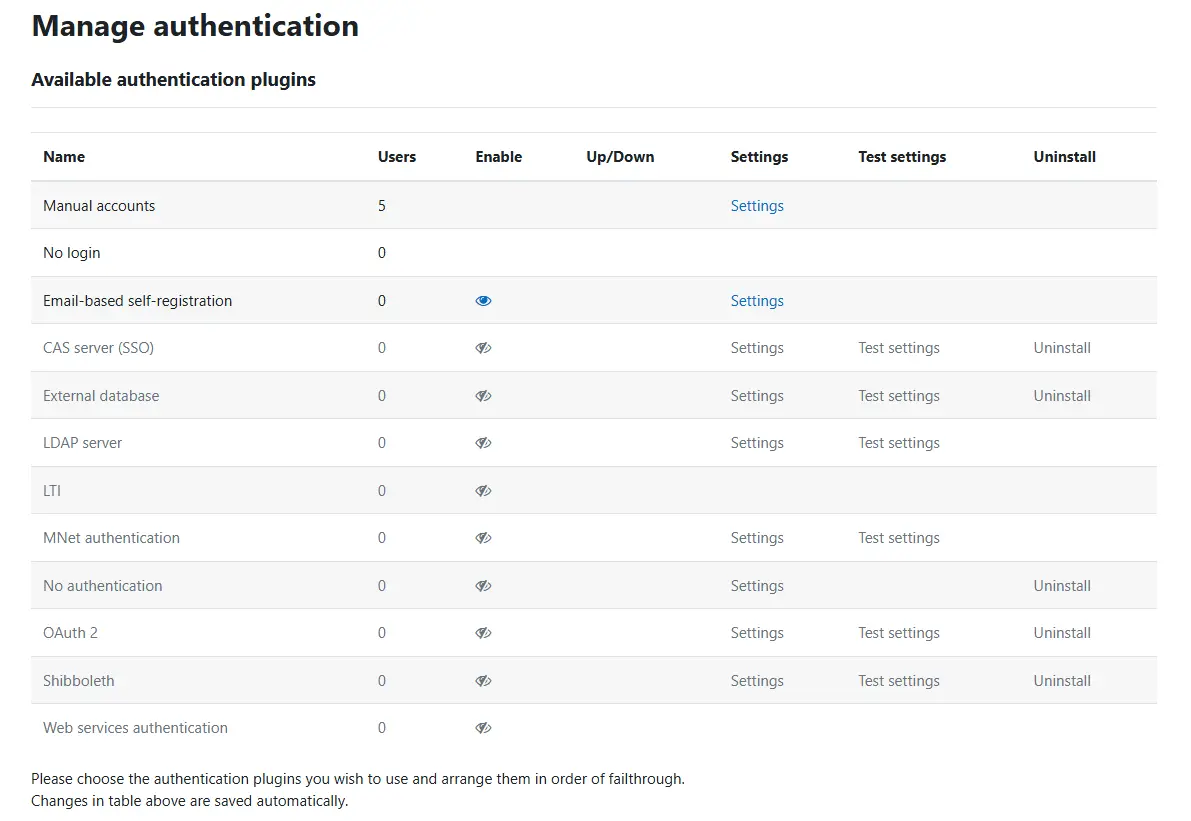1191x821 pixels.
Task: Enable No authentication plugin eye icon
Action: (483, 586)
